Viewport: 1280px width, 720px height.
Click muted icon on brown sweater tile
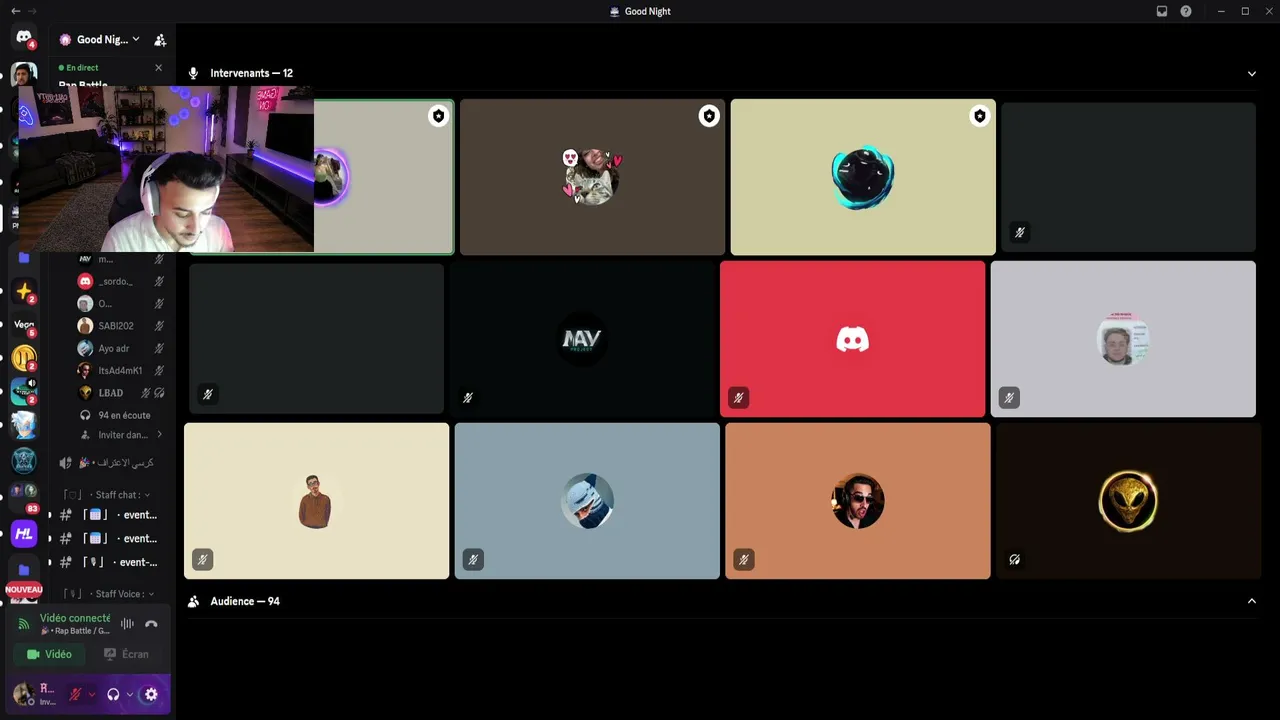[202, 560]
